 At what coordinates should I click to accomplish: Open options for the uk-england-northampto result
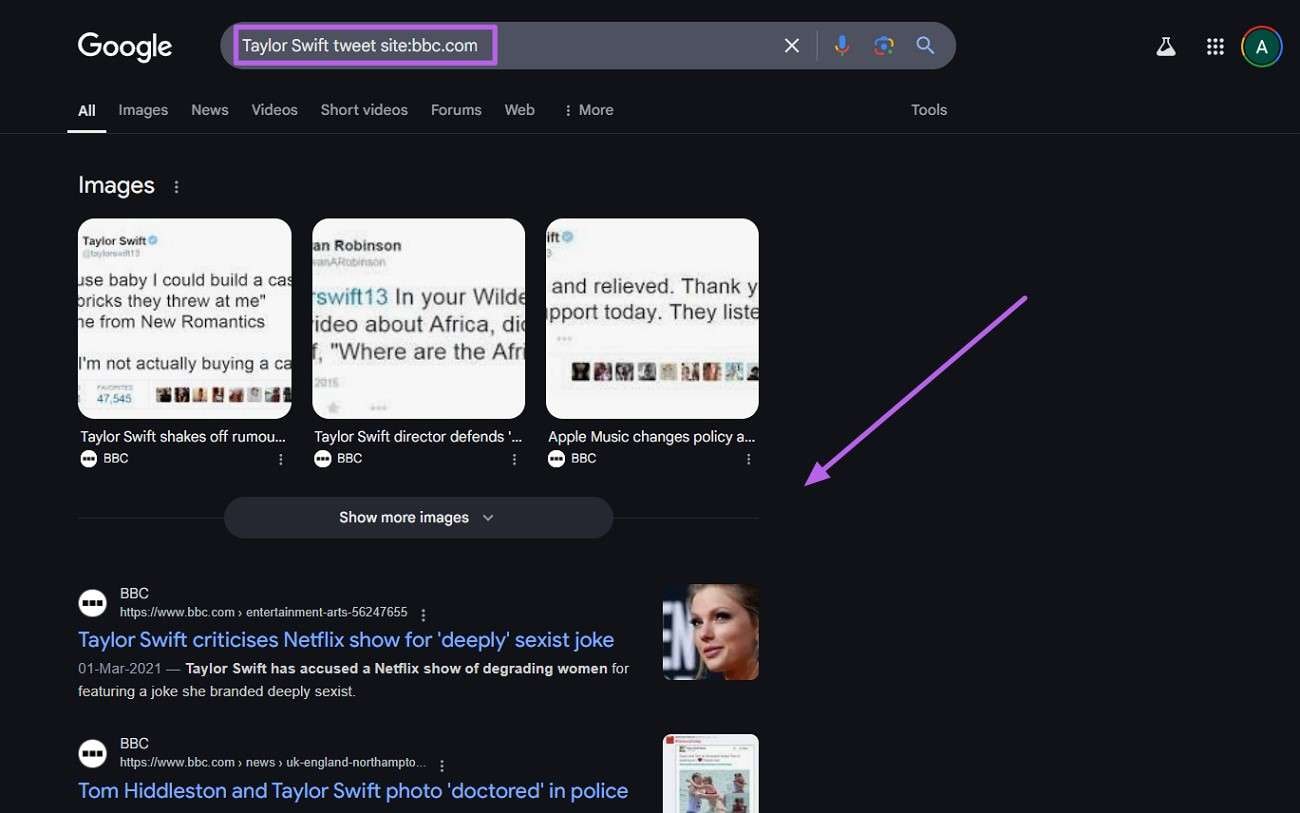pos(441,764)
